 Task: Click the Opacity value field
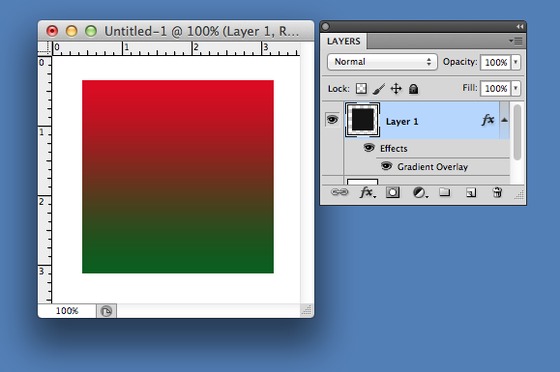coord(496,62)
